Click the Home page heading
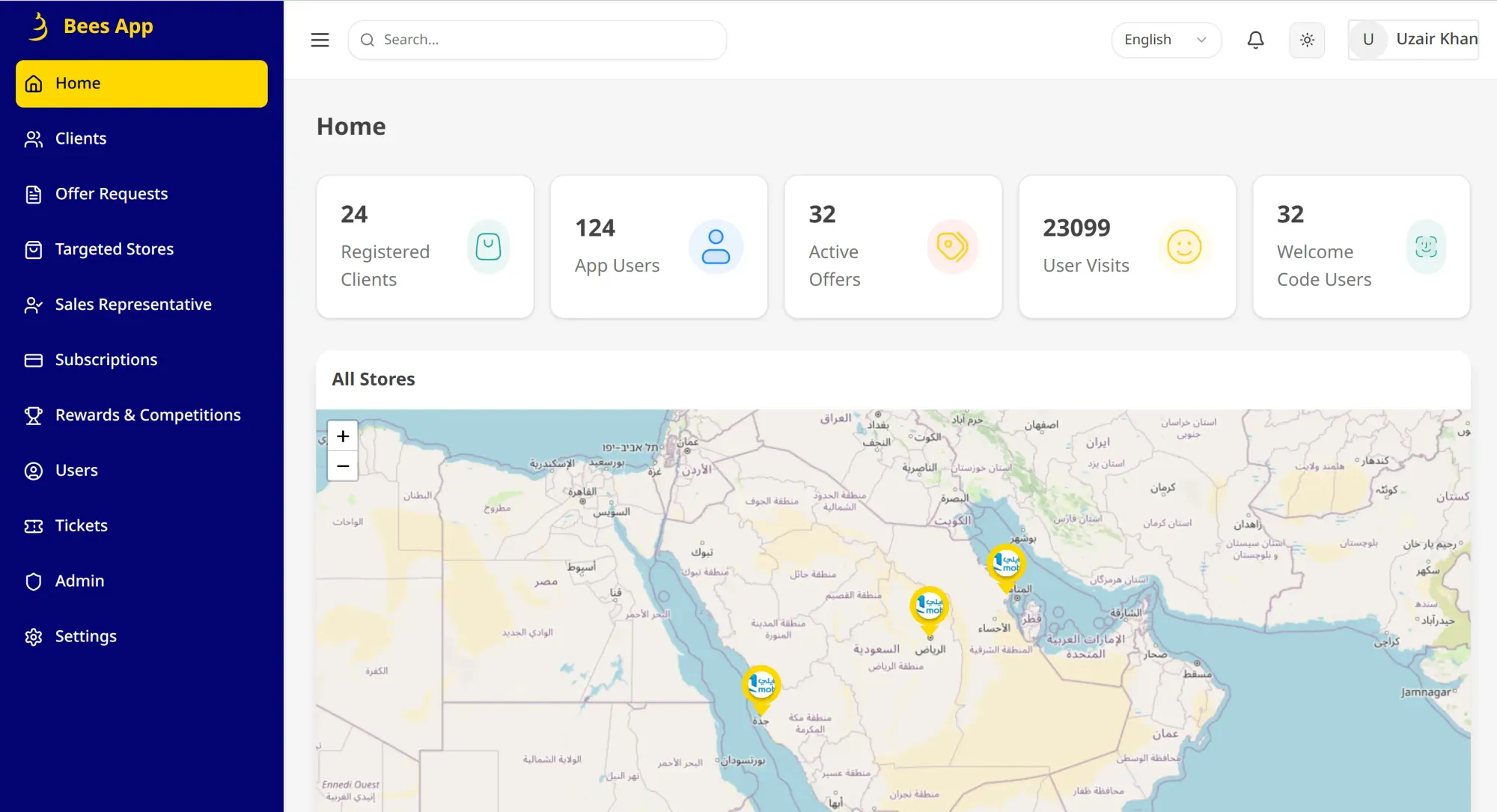The image size is (1497, 812). (351, 126)
